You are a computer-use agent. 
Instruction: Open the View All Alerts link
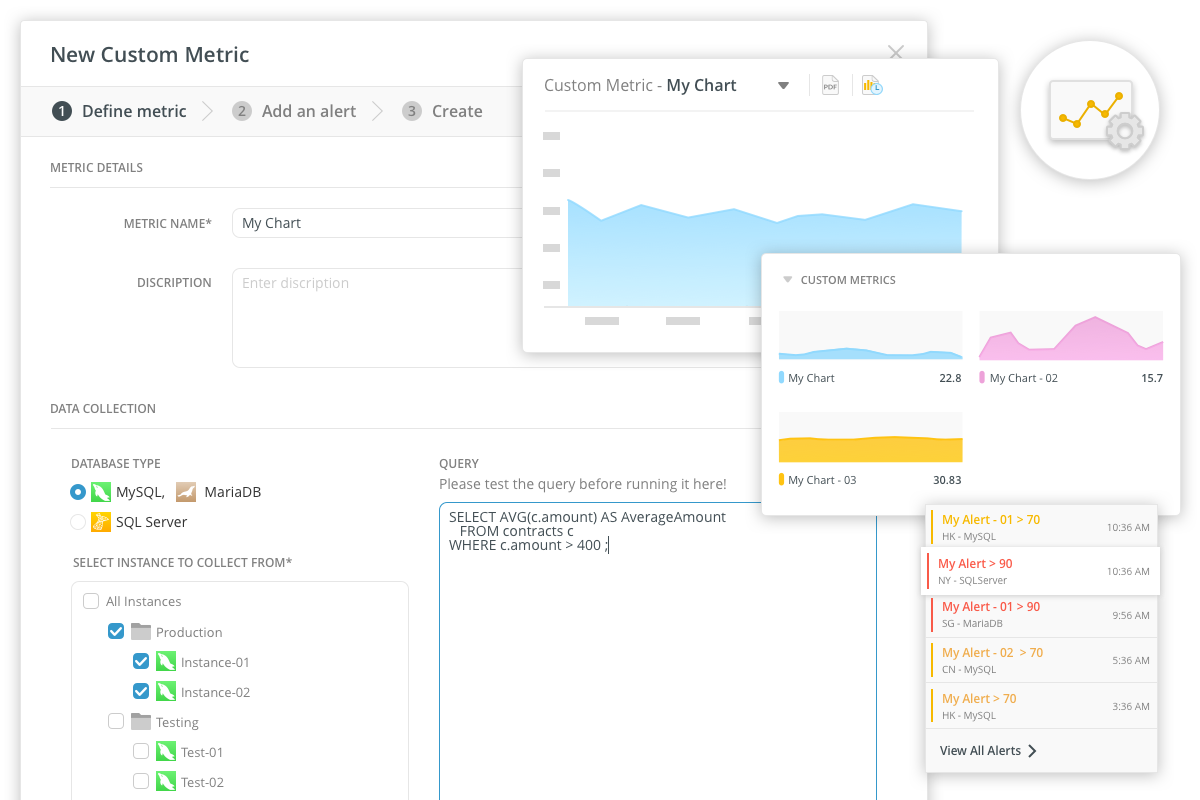point(988,751)
